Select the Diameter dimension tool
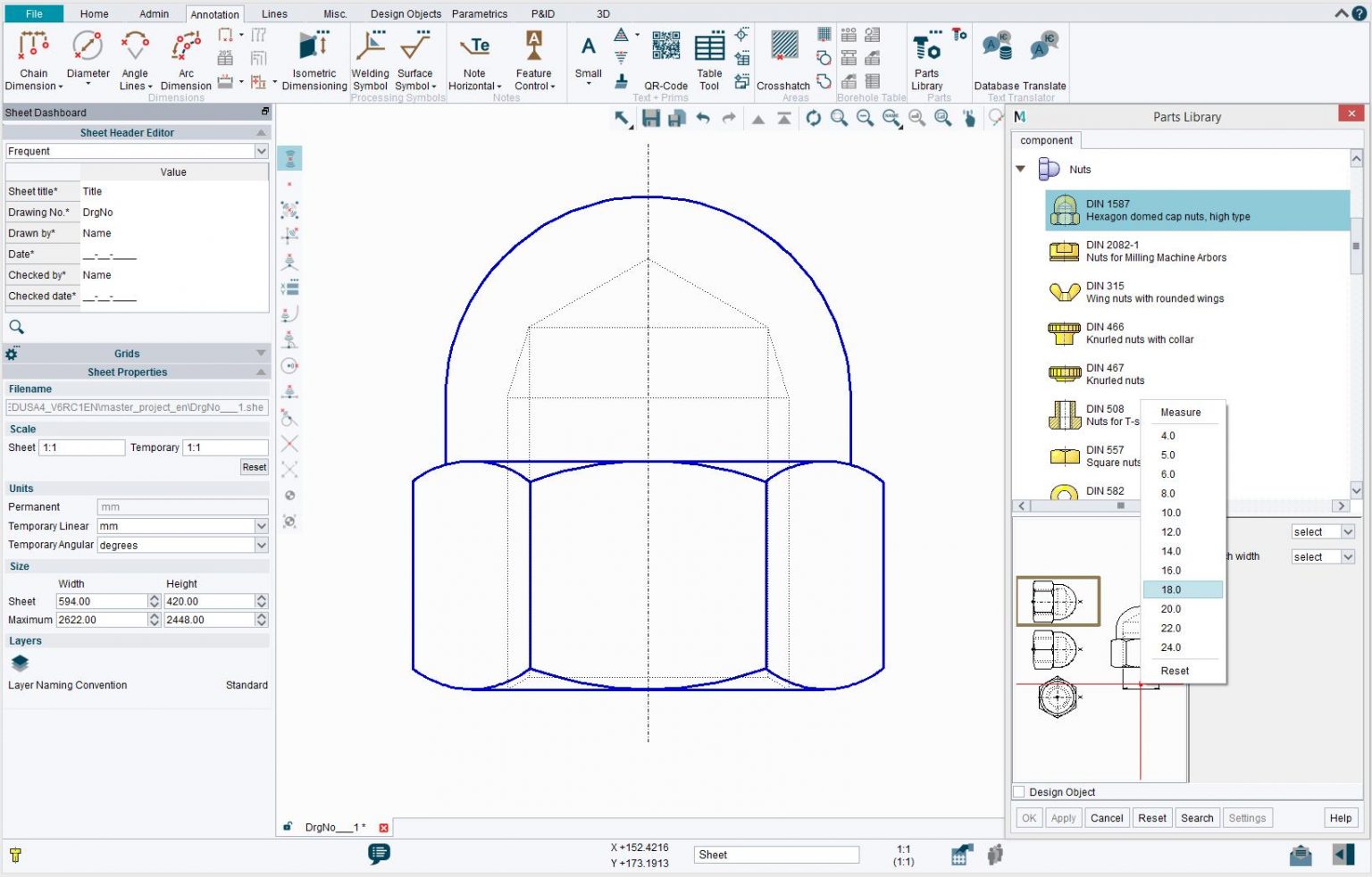Image resolution: width=1372 pixels, height=877 pixels. pyautogui.click(x=87, y=55)
